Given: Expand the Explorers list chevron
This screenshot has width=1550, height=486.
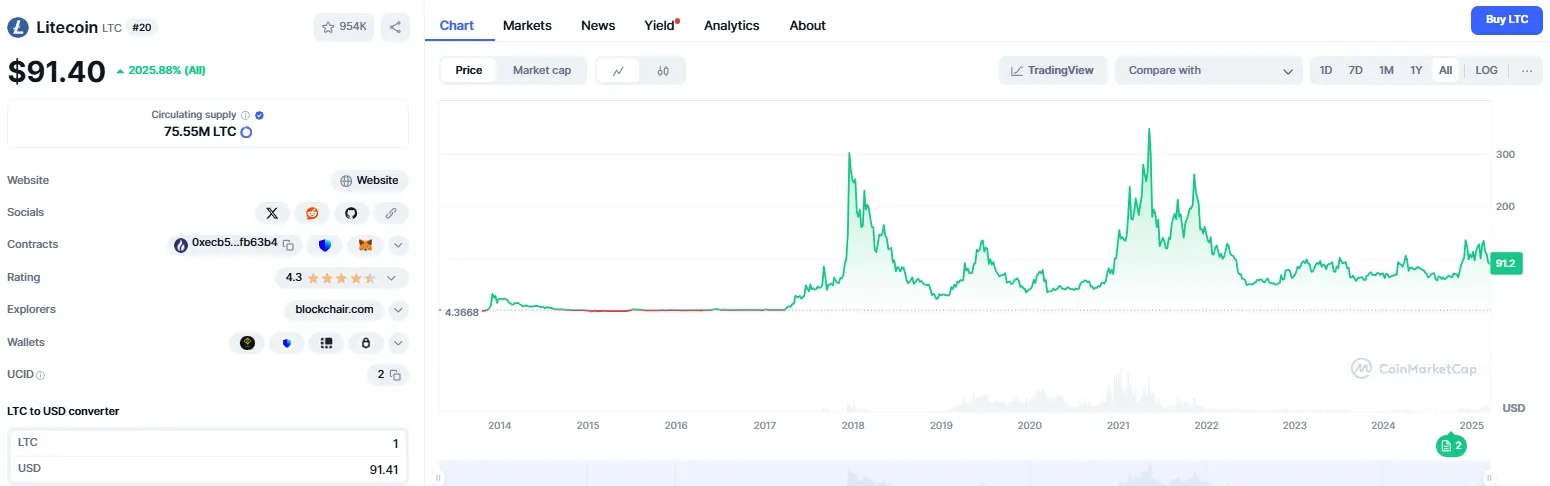Looking at the screenshot, I should [x=398, y=310].
